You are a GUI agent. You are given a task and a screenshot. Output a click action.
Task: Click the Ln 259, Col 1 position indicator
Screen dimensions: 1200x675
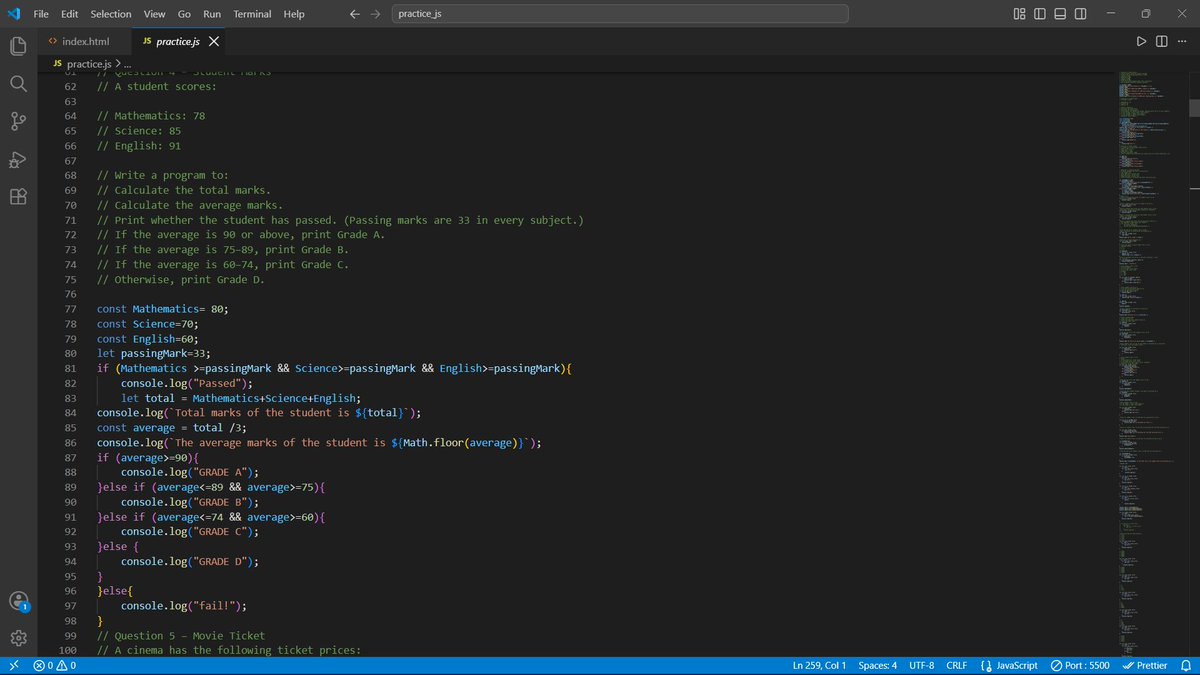[x=819, y=665]
